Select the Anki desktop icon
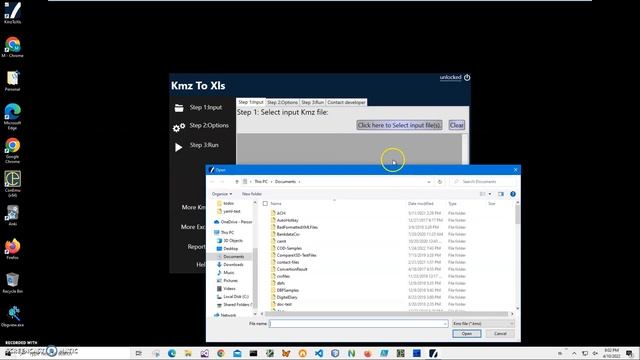 click(x=13, y=215)
